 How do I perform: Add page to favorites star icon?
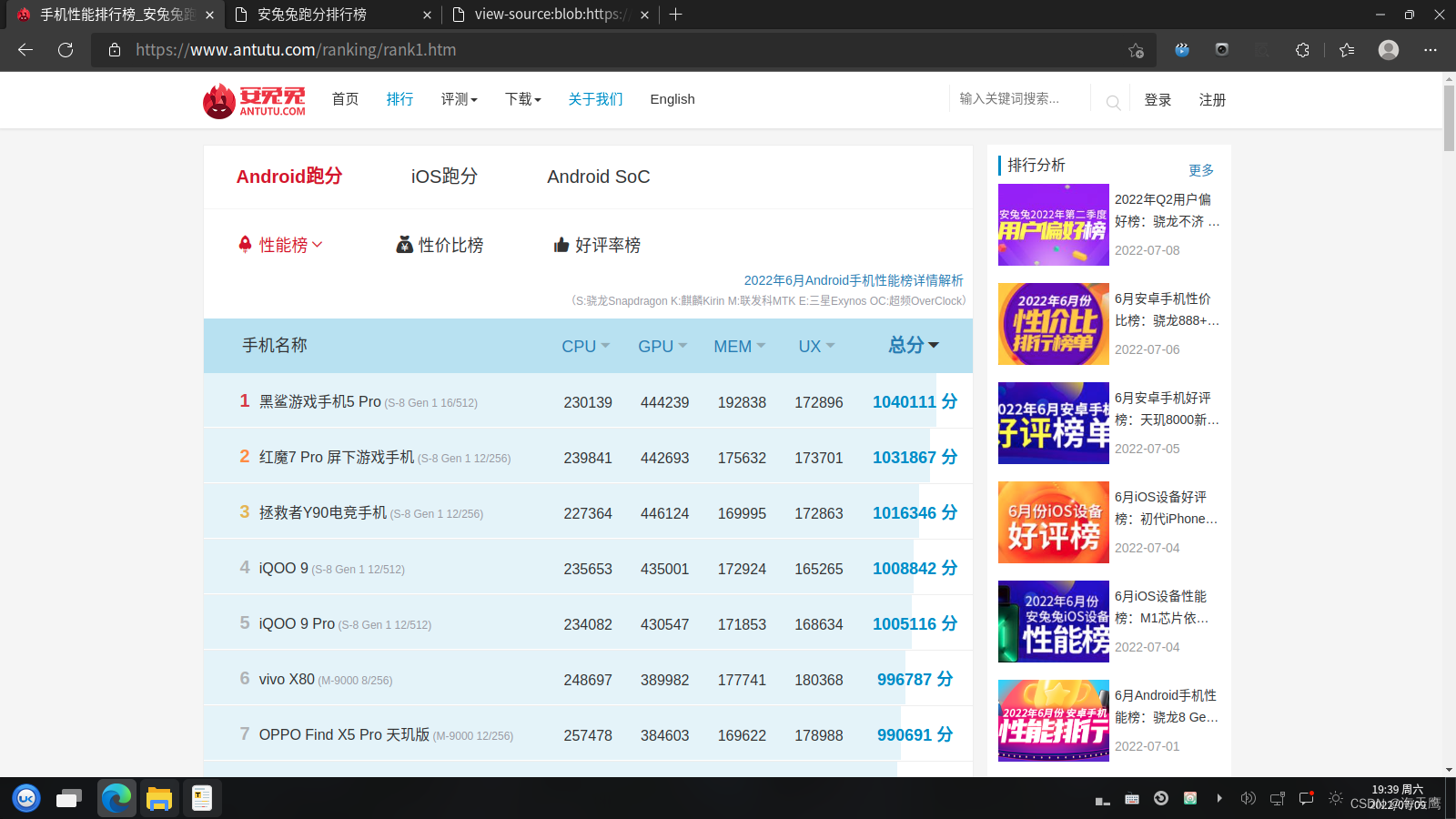[x=1136, y=50]
